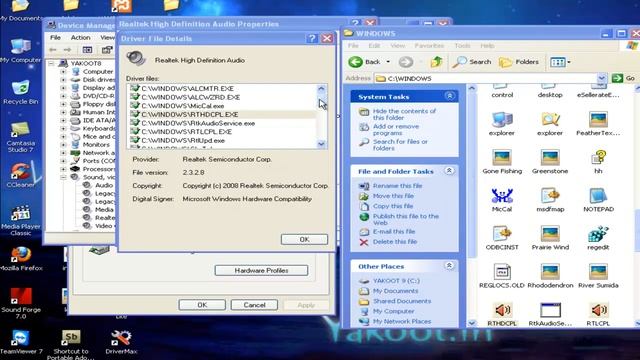Image resolution: width=640 pixels, height=360 pixels.
Task: Select the RTLCPL speaker icon
Action: point(598,310)
